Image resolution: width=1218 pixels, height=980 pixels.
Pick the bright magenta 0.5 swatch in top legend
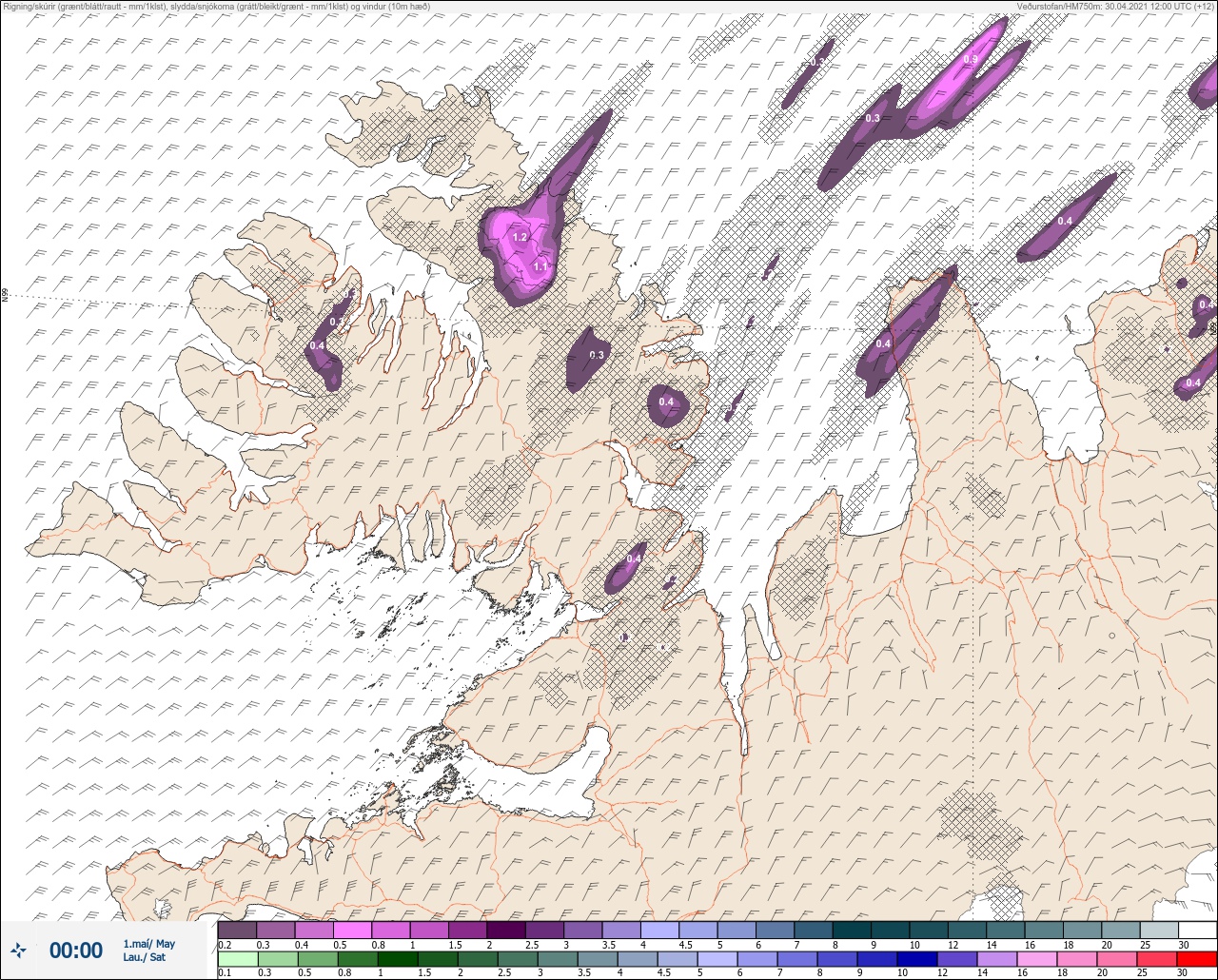352,930
